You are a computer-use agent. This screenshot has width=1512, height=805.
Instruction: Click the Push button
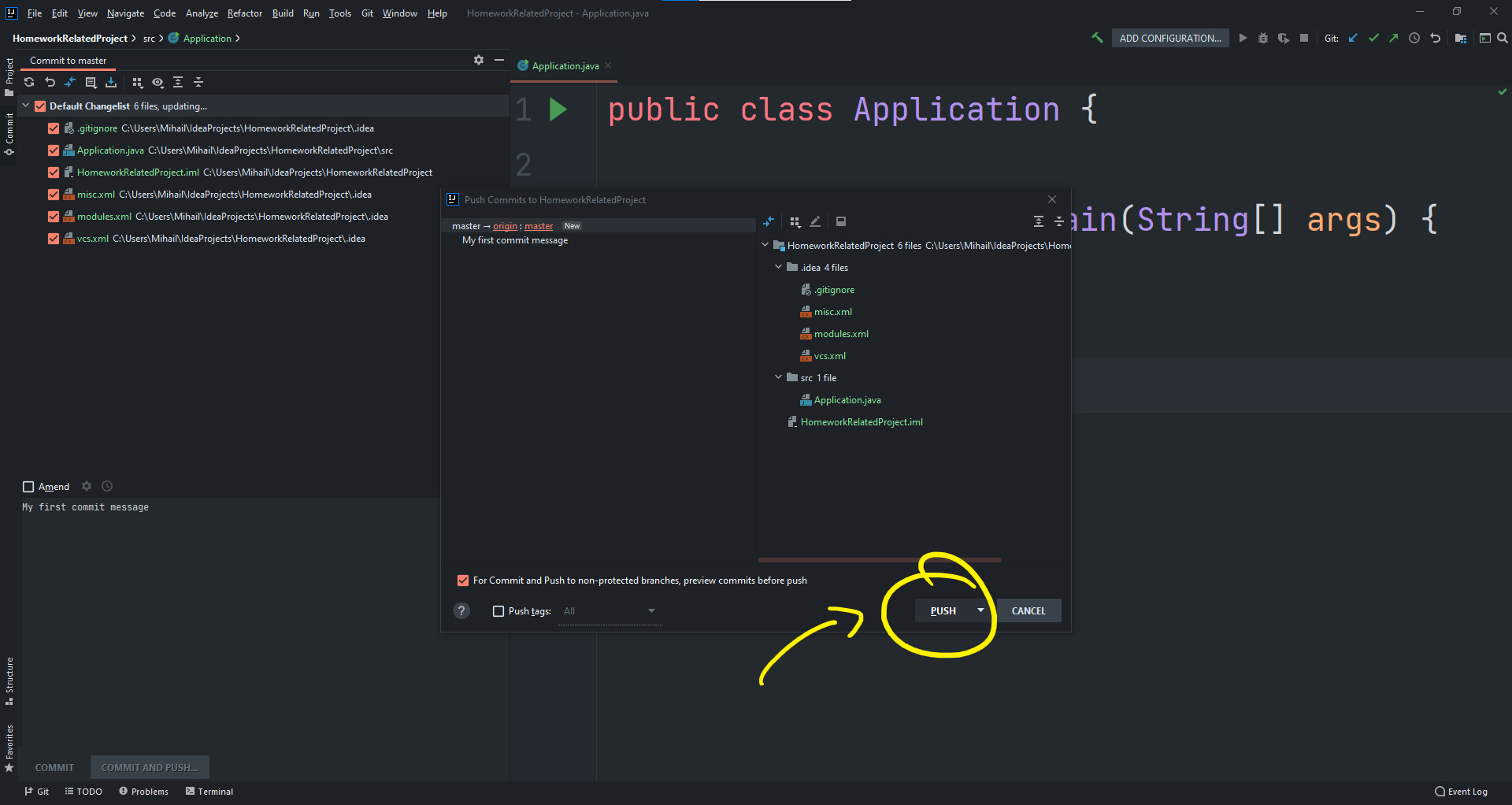pos(943,610)
